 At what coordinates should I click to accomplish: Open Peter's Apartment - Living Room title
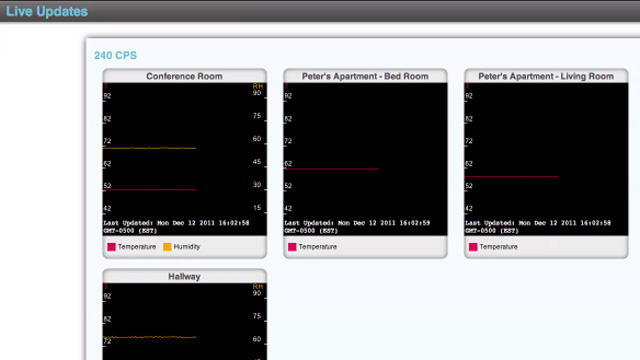click(546, 76)
